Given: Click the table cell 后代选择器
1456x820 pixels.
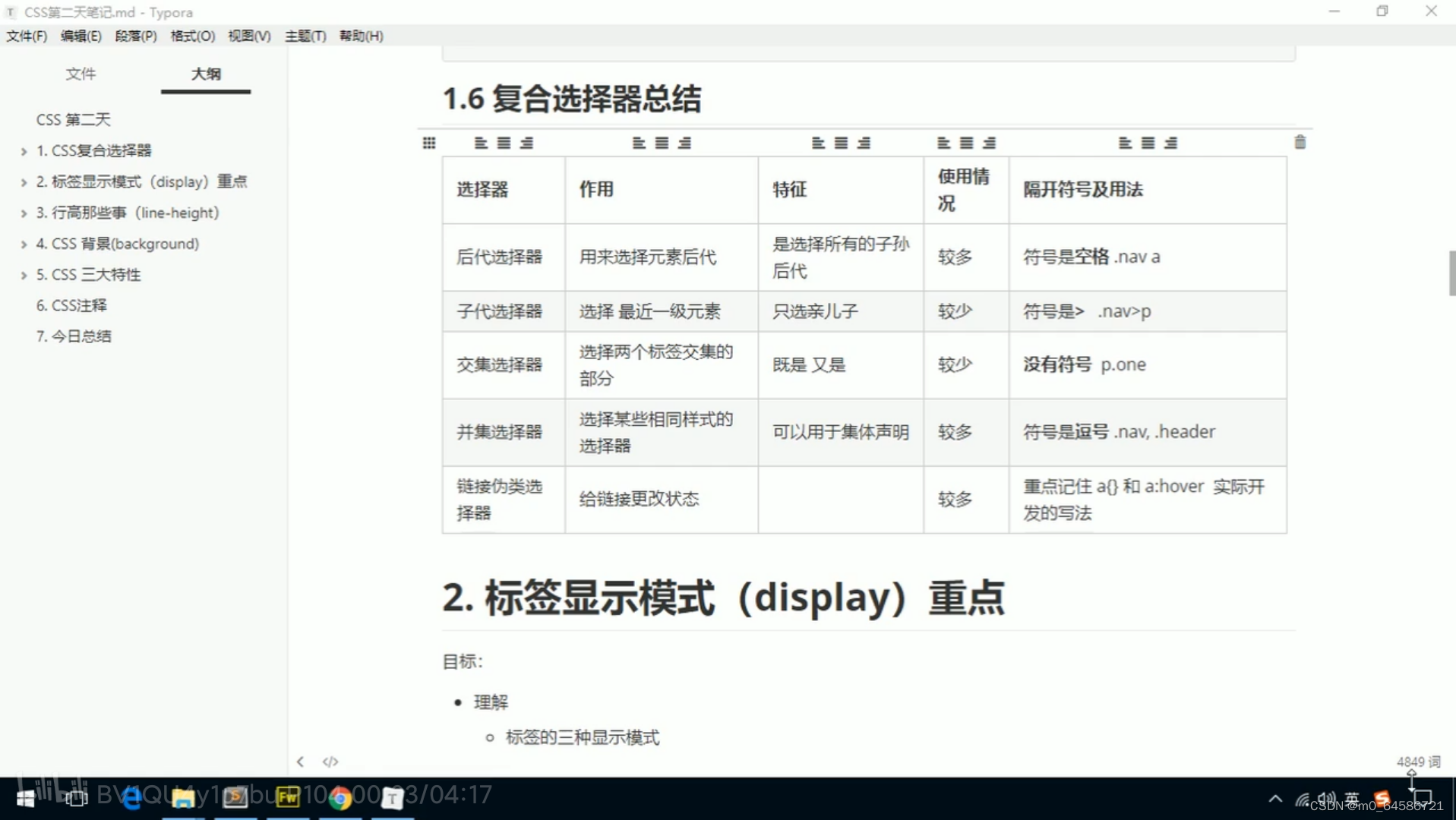Looking at the screenshot, I should pos(504,257).
